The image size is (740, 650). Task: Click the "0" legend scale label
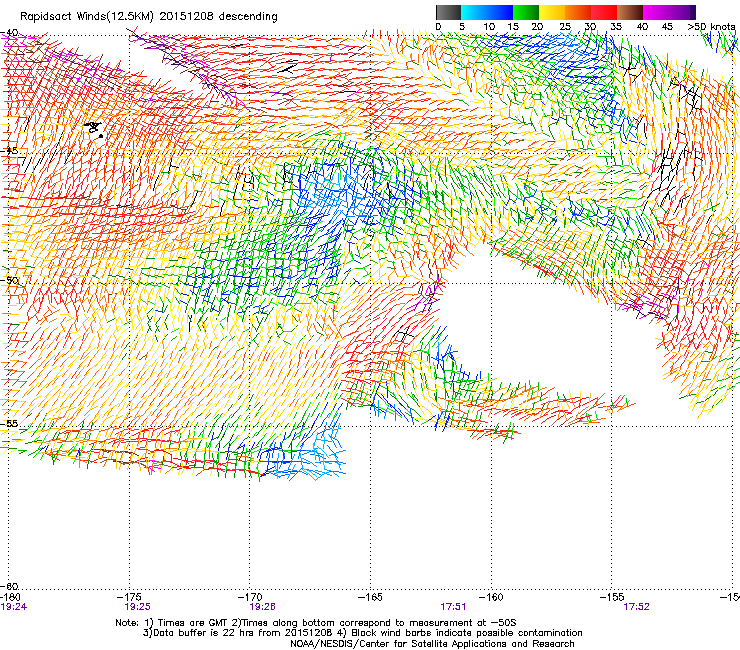[x=438, y=27]
